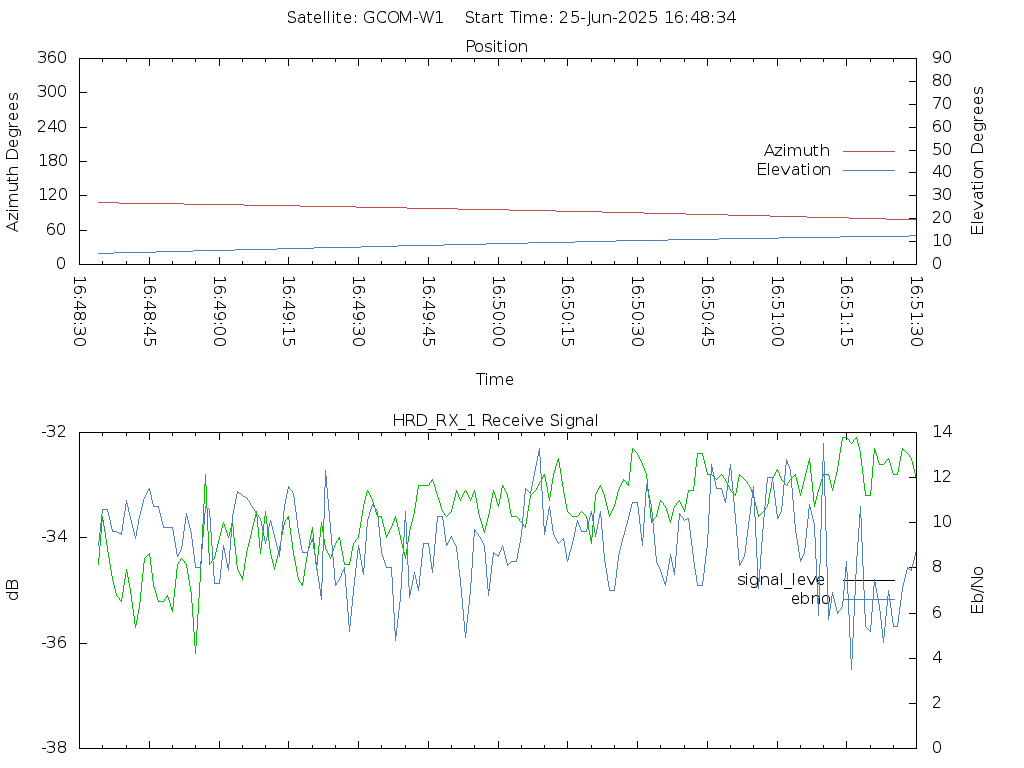Pick the '-36' dB axis tick

(54, 643)
